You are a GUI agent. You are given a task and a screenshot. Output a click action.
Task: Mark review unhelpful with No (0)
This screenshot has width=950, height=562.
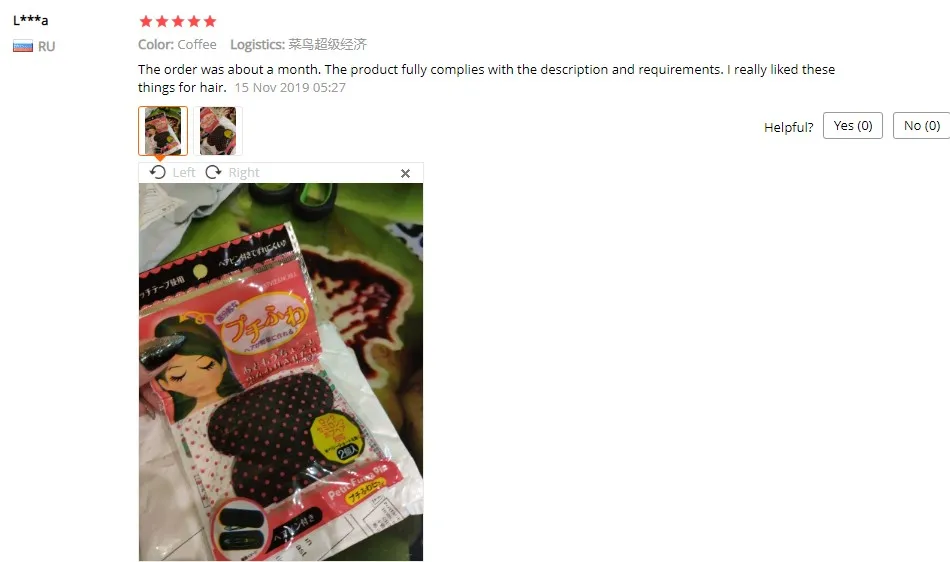[922, 125]
